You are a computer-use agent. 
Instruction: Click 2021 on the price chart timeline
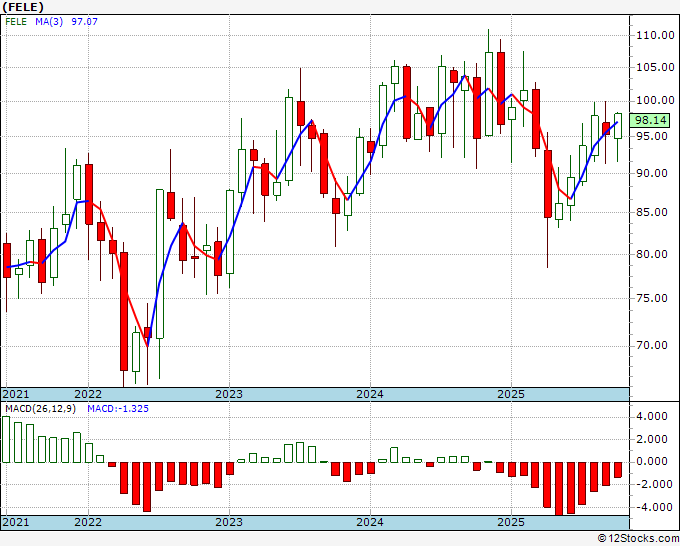[x=16, y=394]
